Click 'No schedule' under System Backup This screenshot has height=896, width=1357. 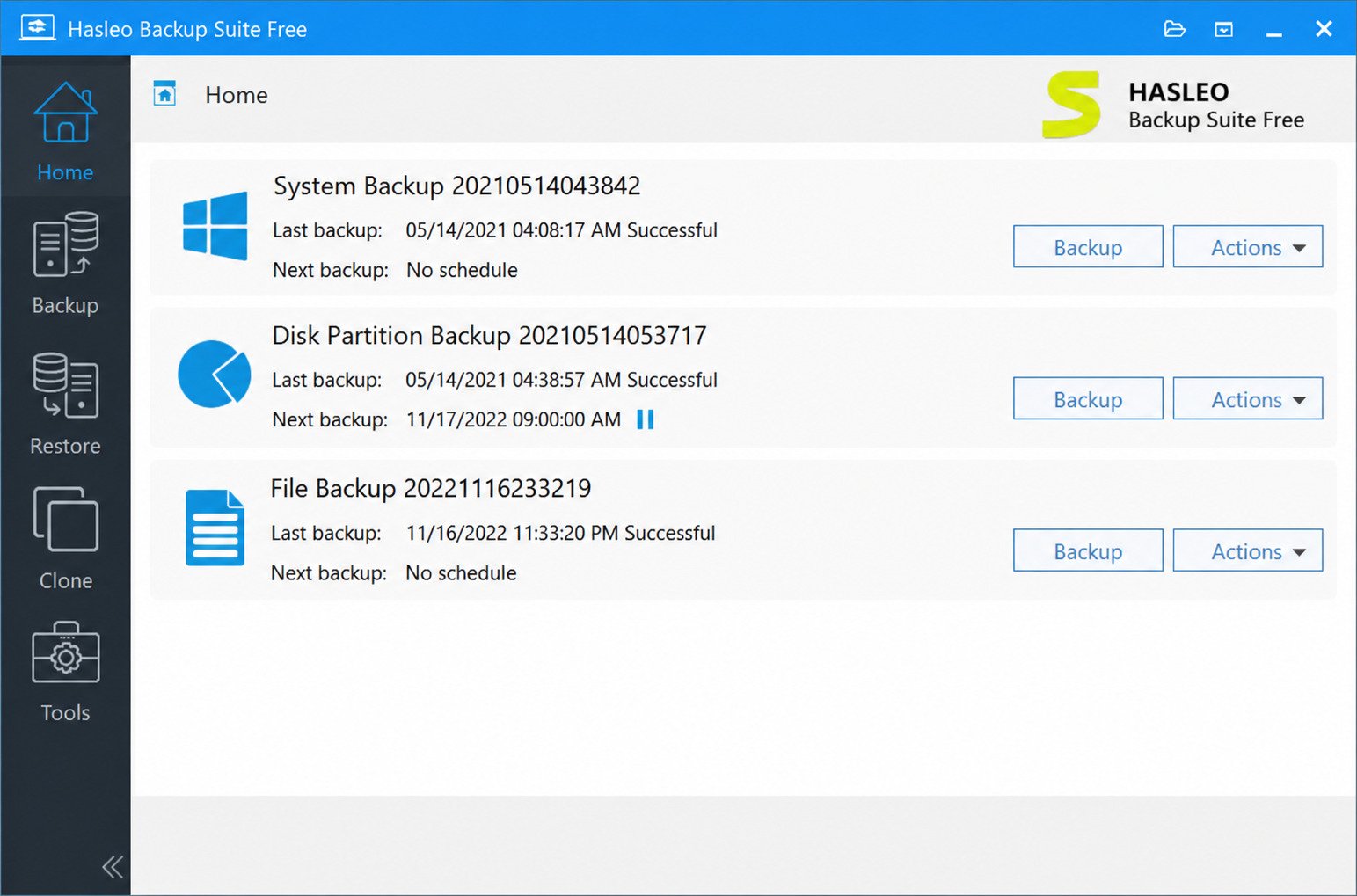(x=462, y=270)
